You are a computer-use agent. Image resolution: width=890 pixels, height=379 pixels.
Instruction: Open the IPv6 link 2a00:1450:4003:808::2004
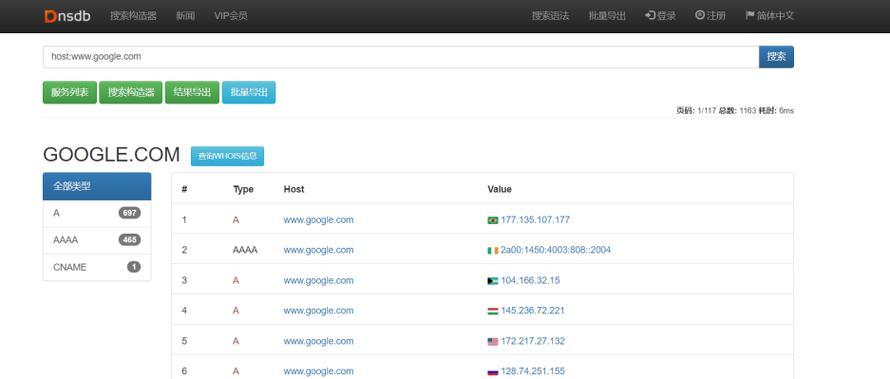tap(556, 250)
